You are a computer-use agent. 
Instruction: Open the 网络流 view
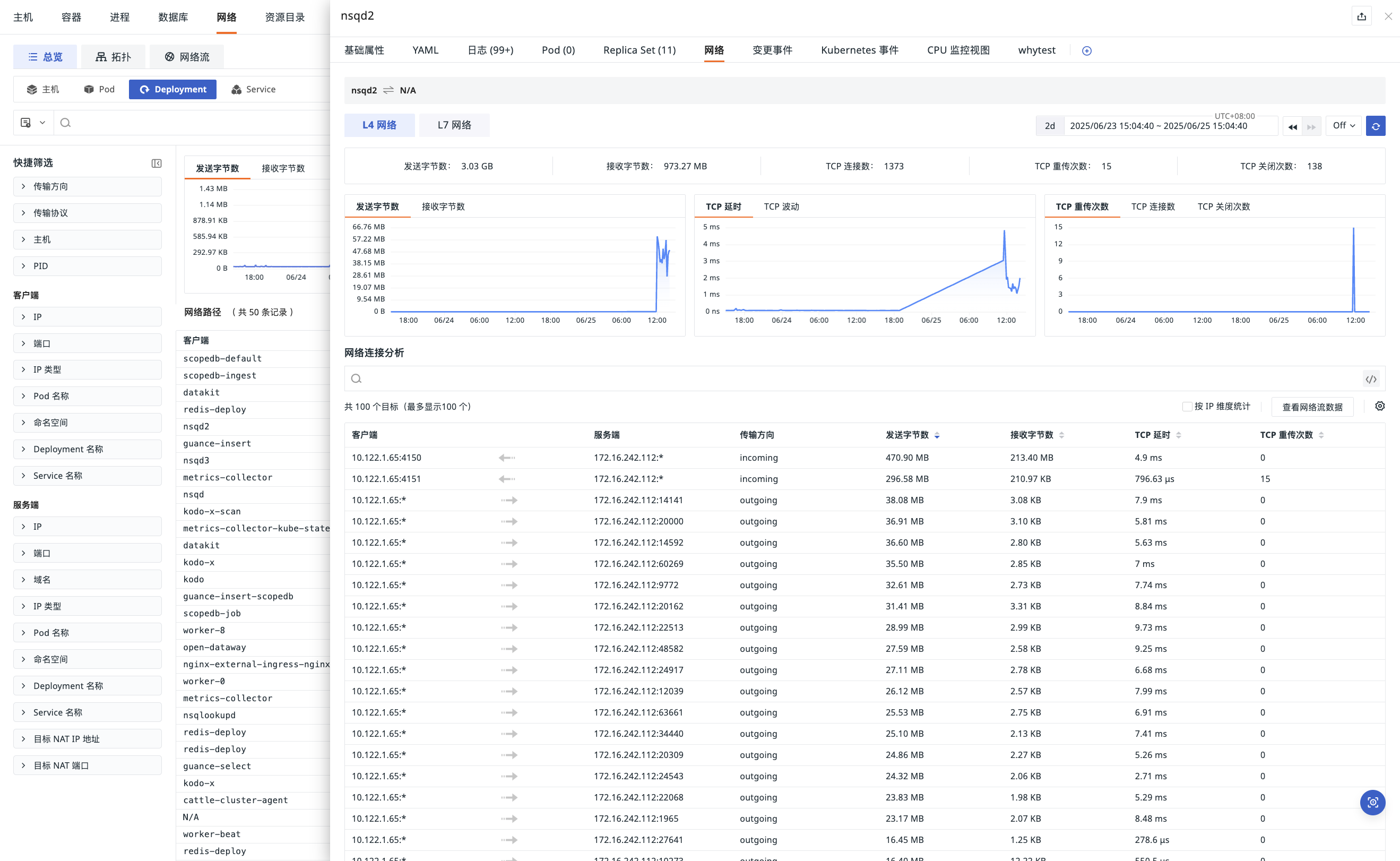[187, 56]
